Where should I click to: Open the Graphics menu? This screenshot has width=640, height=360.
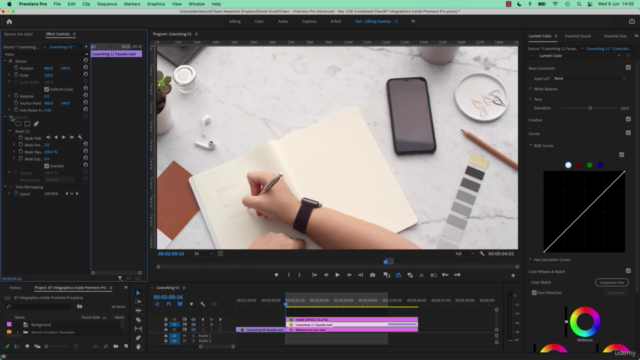156,4
